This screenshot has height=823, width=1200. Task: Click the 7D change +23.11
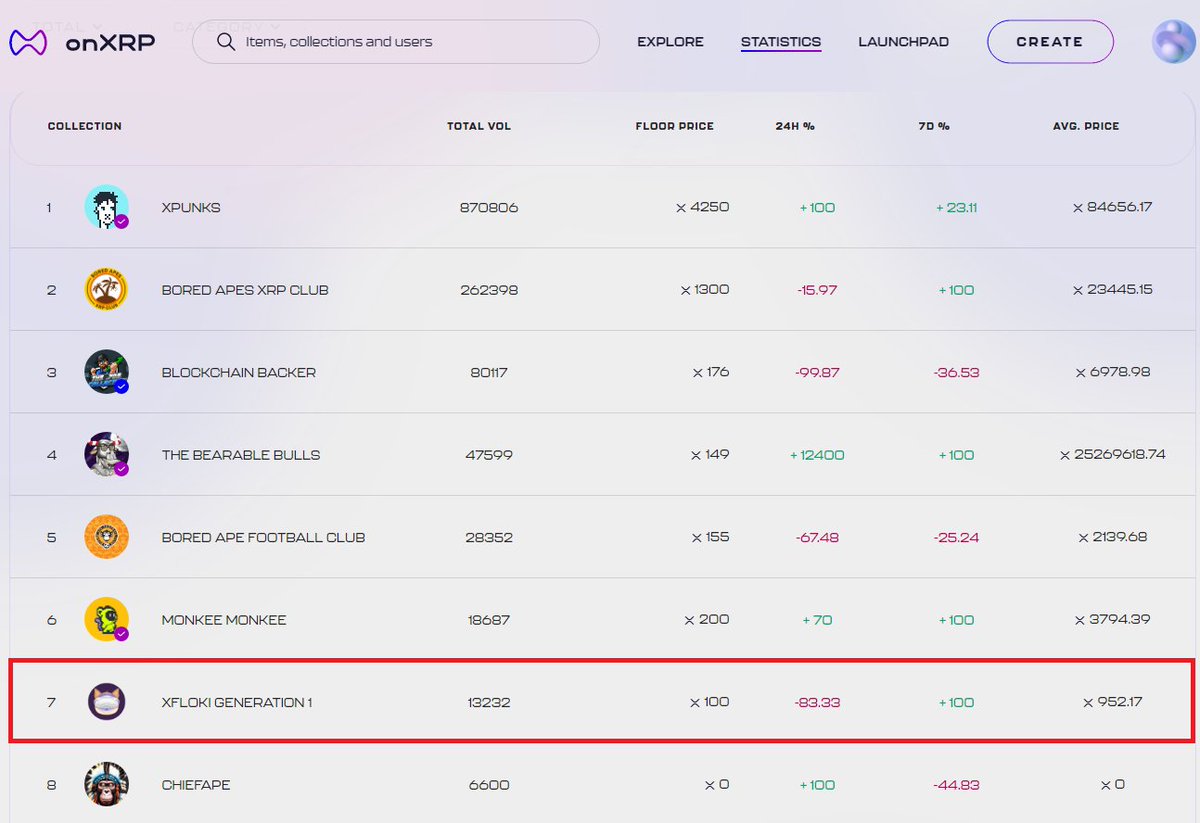(956, 208)
